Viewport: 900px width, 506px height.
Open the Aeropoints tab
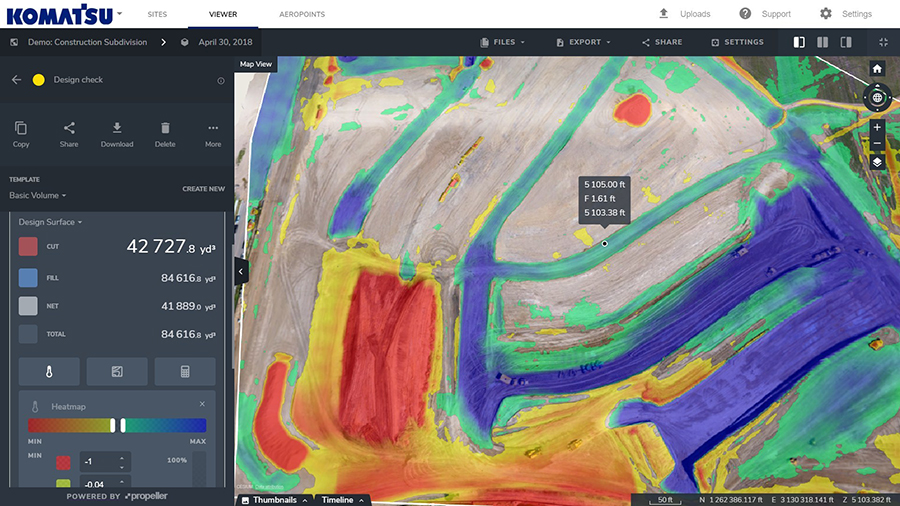(301, 14)
